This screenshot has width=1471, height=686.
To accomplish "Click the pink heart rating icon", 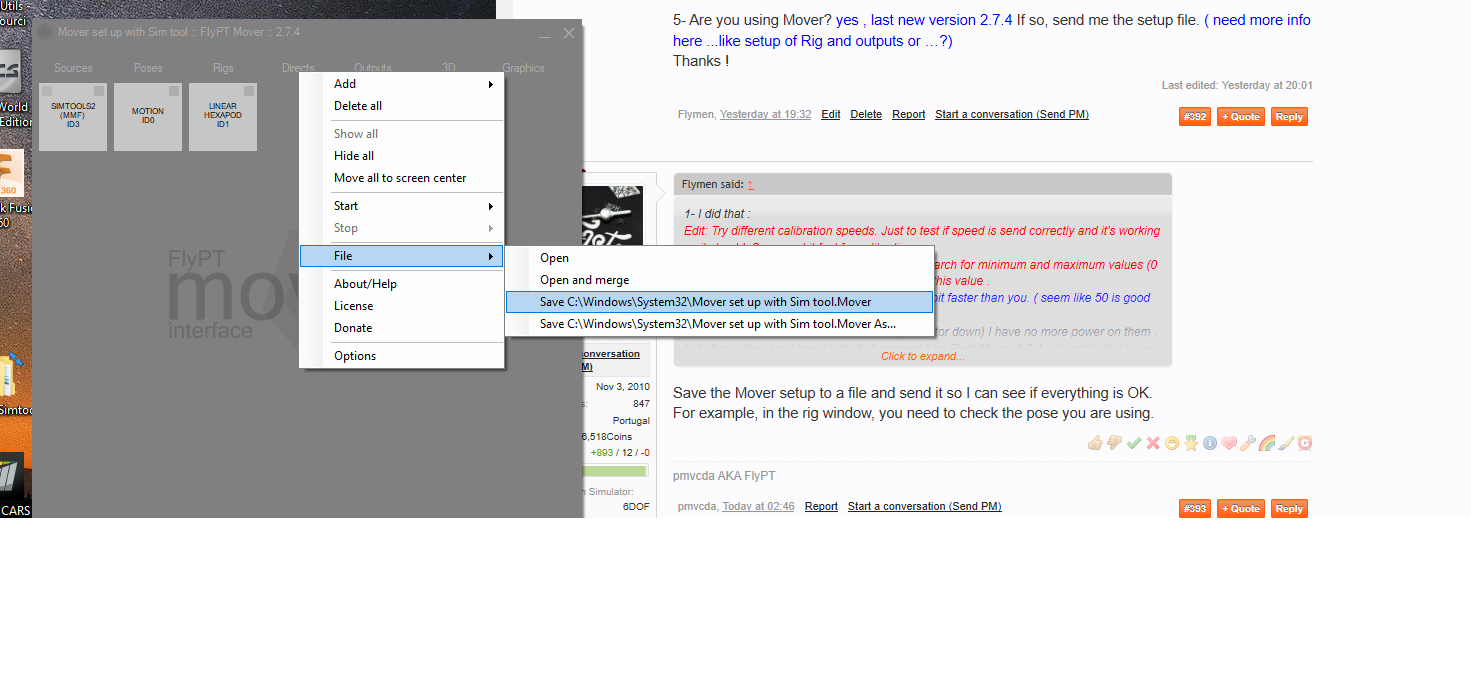I will [x=1229, y=443].
